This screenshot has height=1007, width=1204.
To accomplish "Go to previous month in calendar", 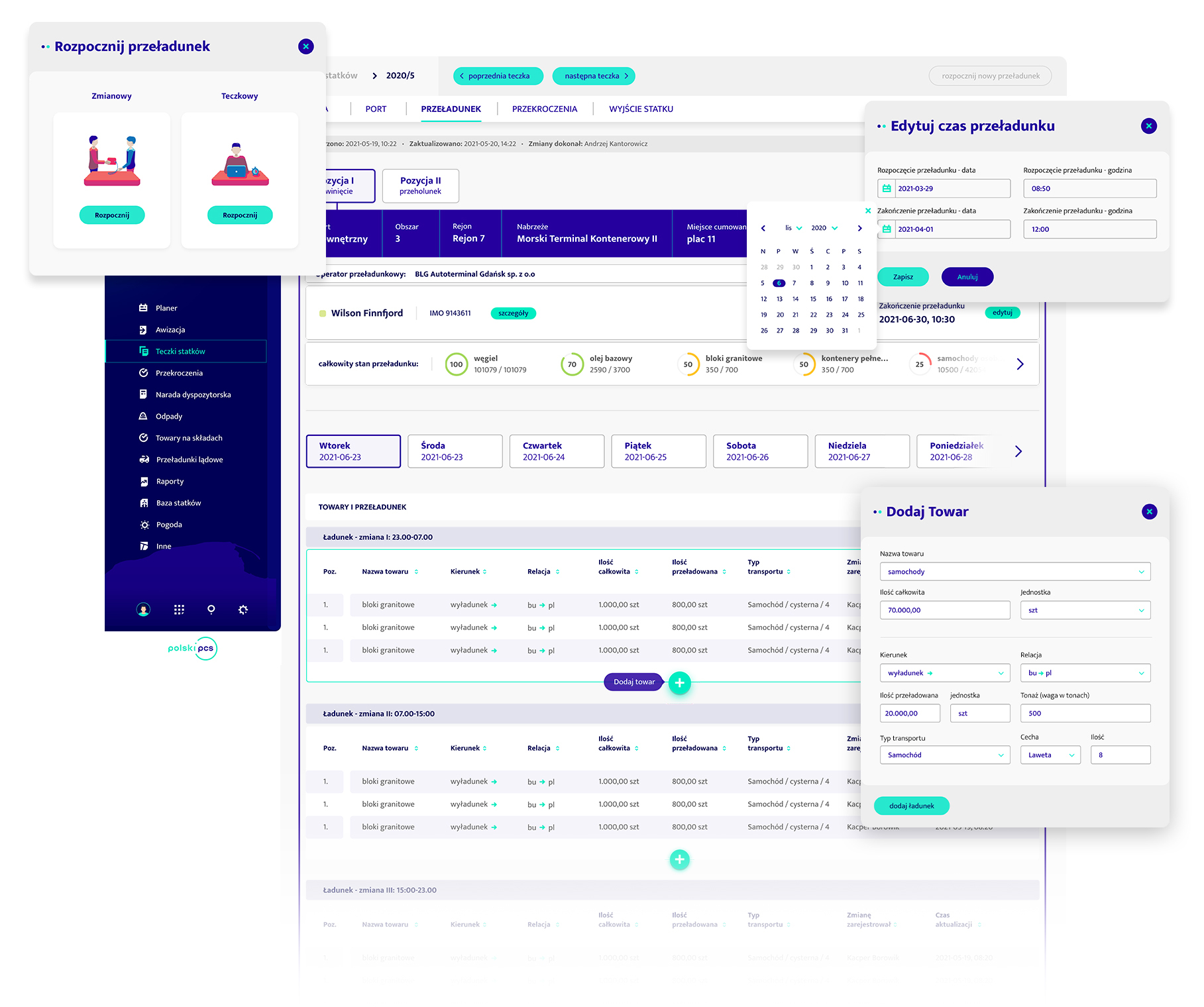I will coord(763,228).
